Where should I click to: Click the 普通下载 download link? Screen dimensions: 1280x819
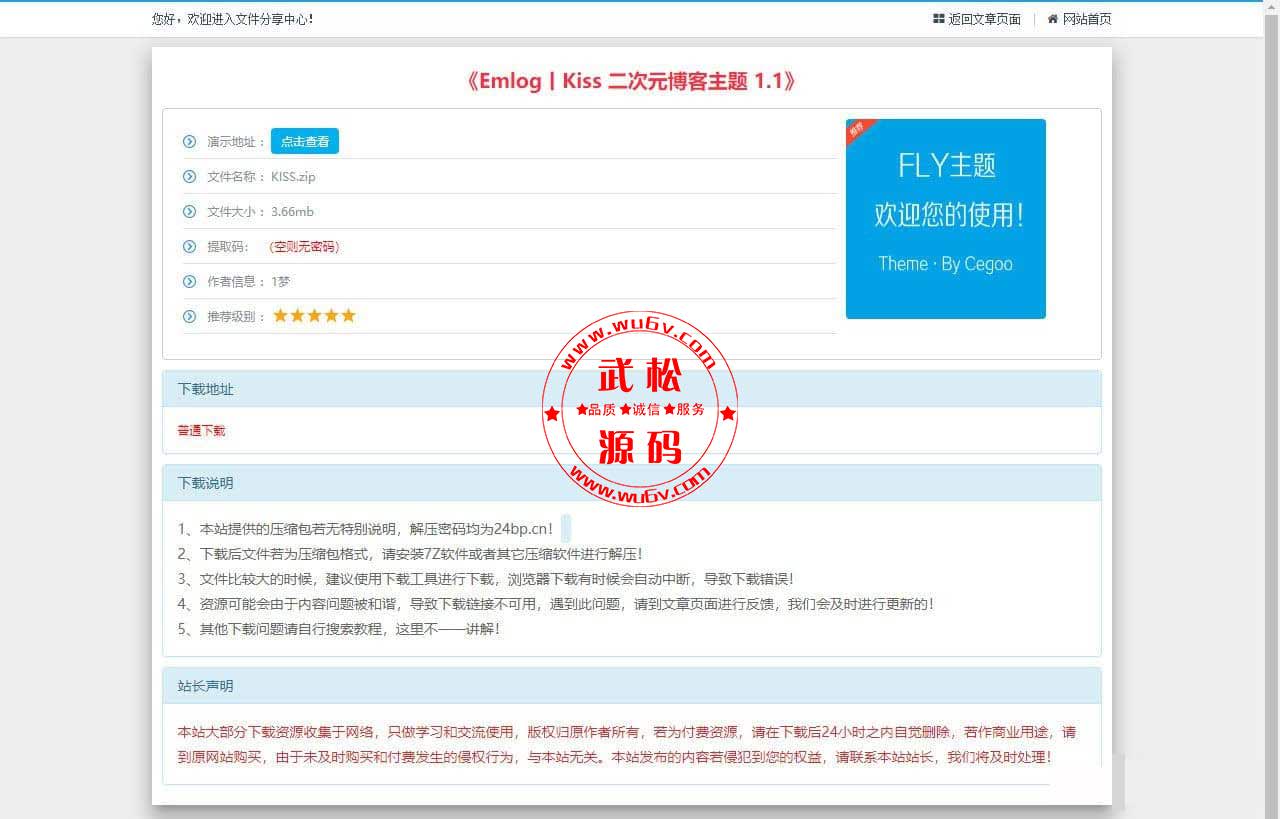click(x=202, y=430)
